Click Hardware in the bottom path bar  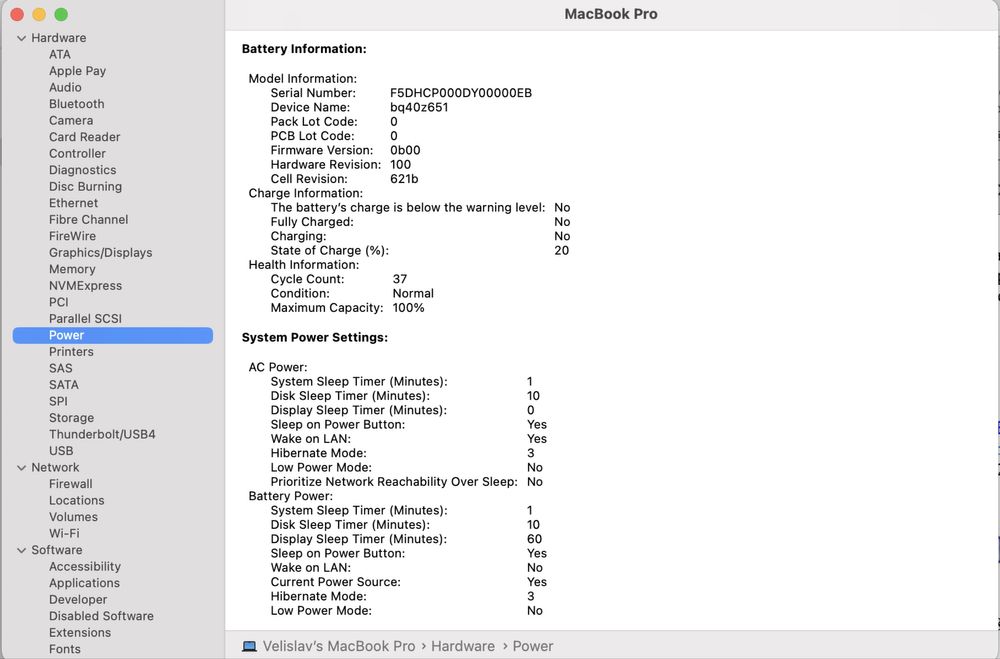point(462,646)
